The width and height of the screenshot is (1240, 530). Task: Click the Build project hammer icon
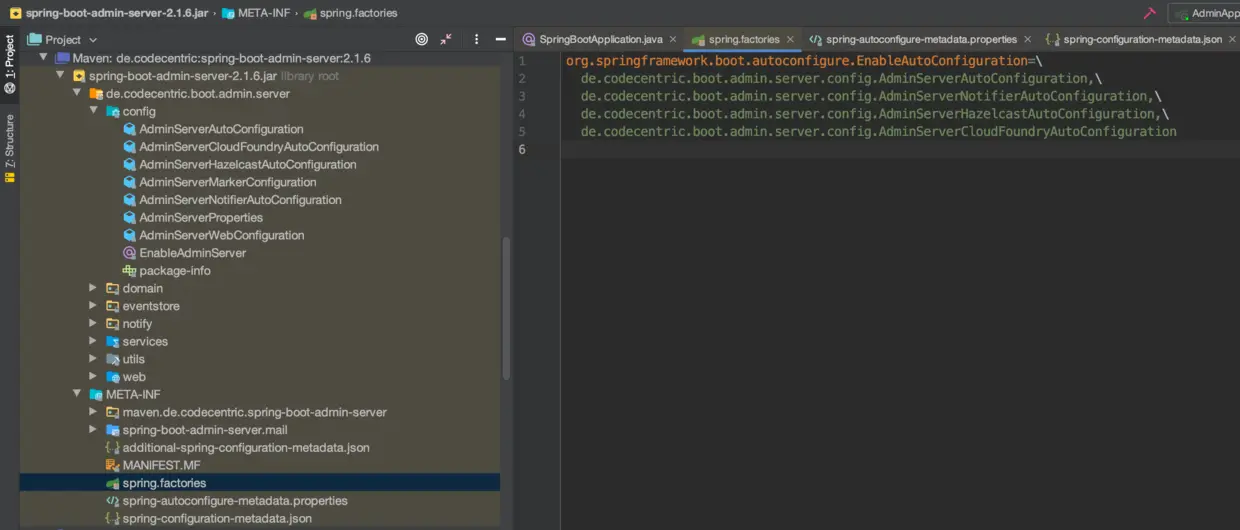point(1149,13)
